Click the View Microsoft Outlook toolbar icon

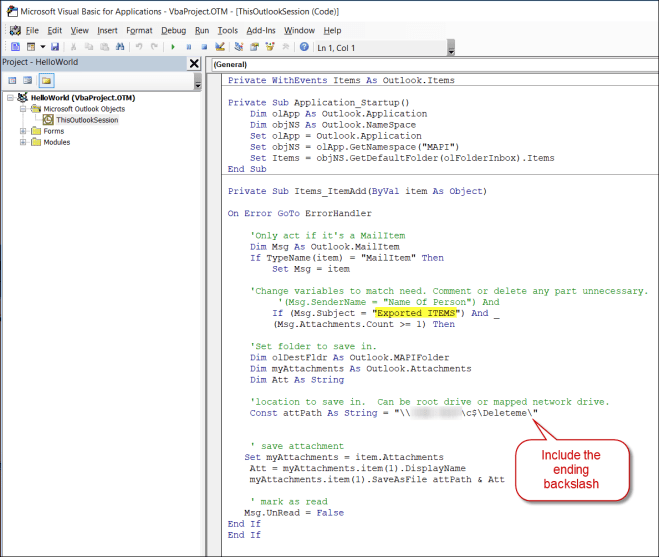coord(15,47)
